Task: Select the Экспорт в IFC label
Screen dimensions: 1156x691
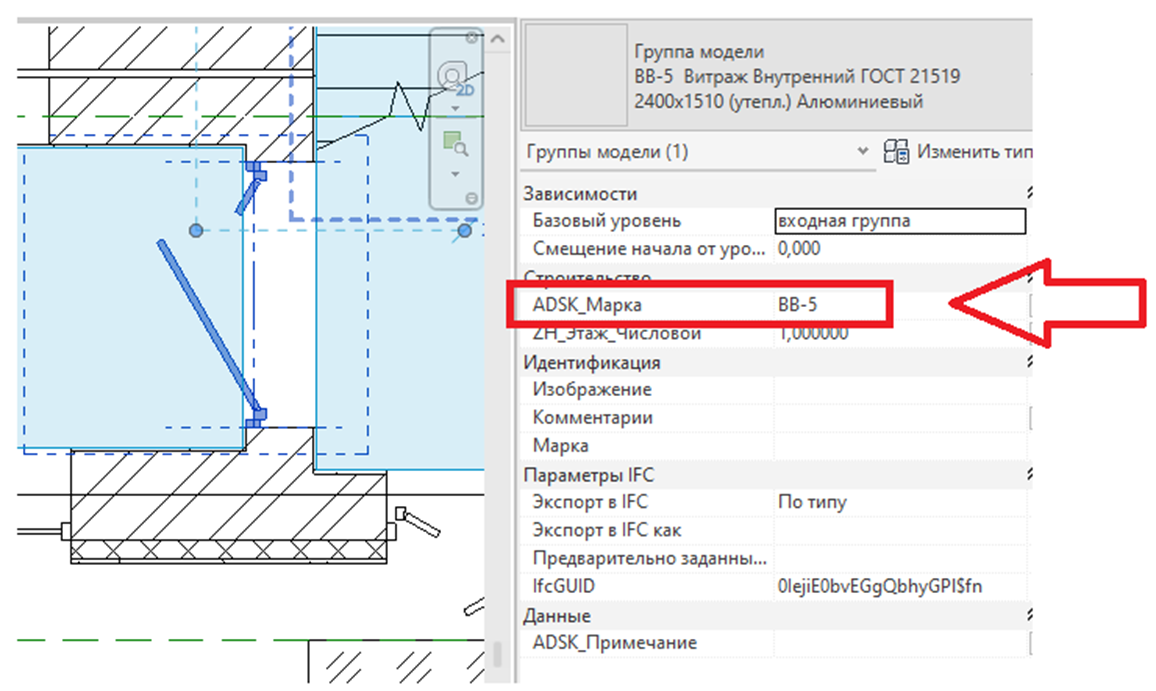Action: tap(590, 502)
